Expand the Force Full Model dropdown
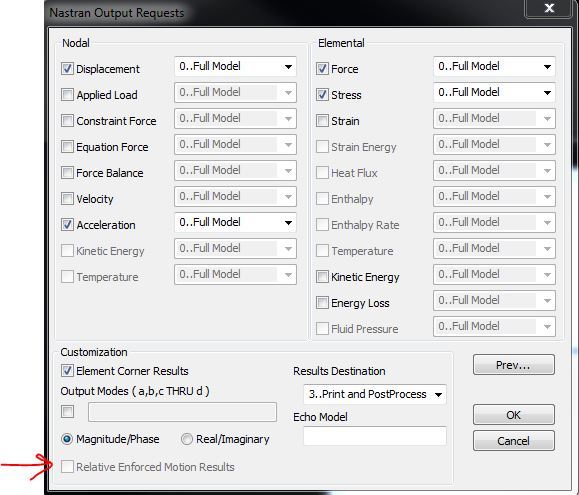This screenshot has height=495, width=579. tap(494, 66)
